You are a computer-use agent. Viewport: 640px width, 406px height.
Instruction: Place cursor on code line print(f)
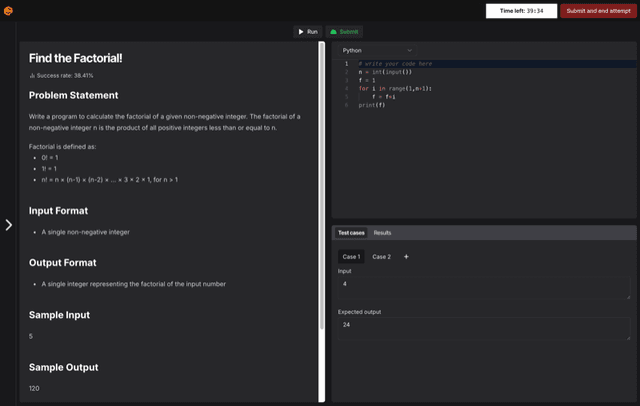click(x=371, y=105)
